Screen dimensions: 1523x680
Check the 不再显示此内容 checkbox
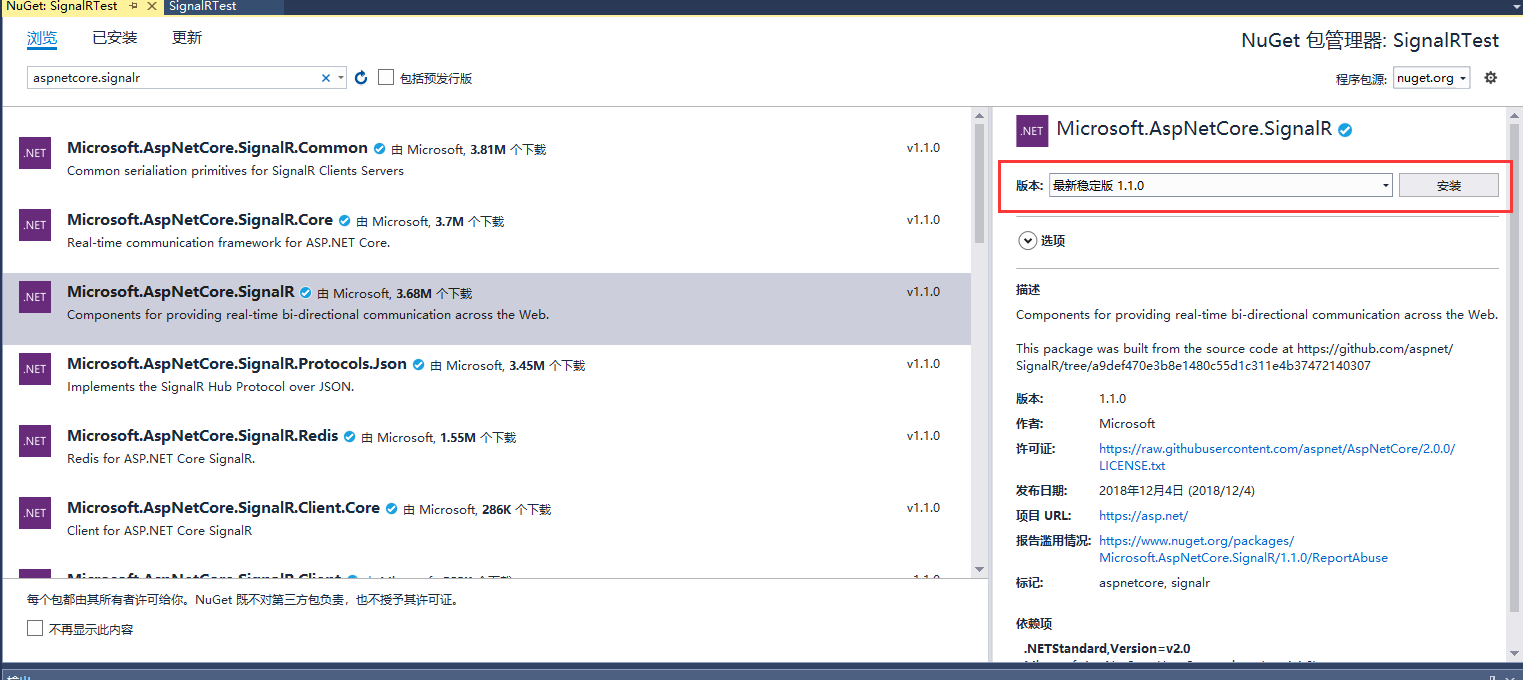(35, 628)
